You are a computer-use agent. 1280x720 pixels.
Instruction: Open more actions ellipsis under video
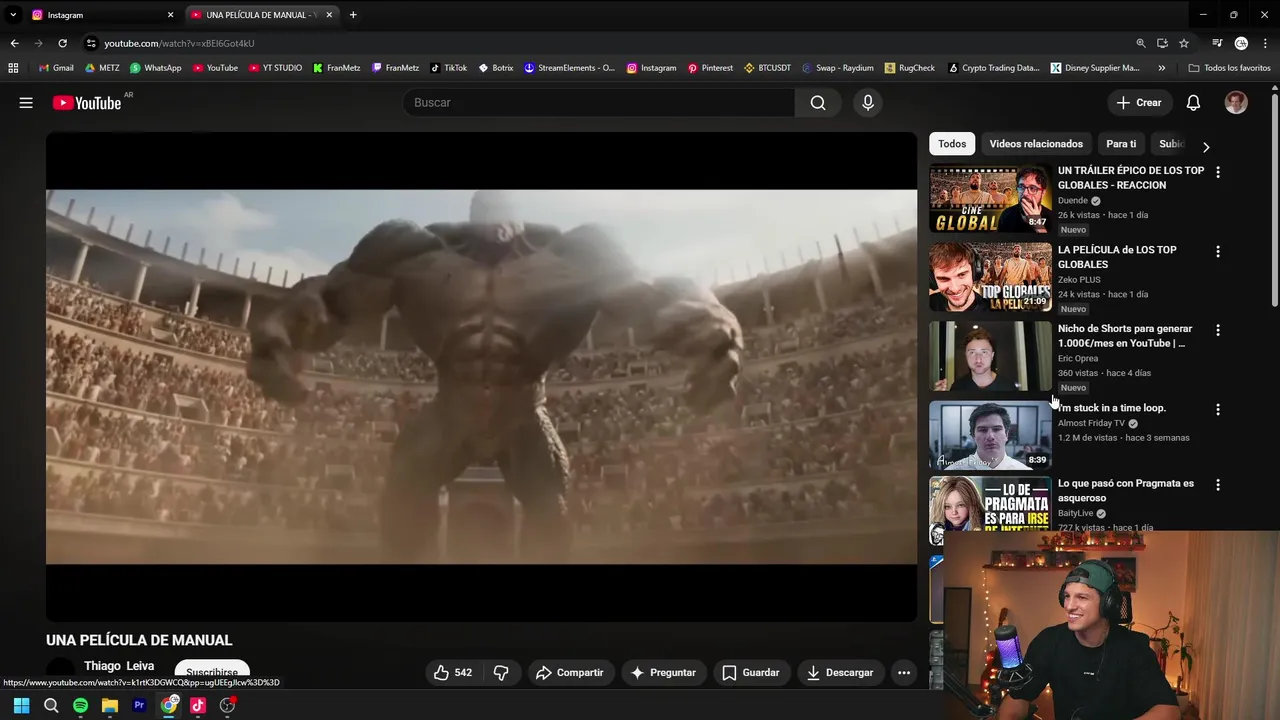(x=904, y=673)
